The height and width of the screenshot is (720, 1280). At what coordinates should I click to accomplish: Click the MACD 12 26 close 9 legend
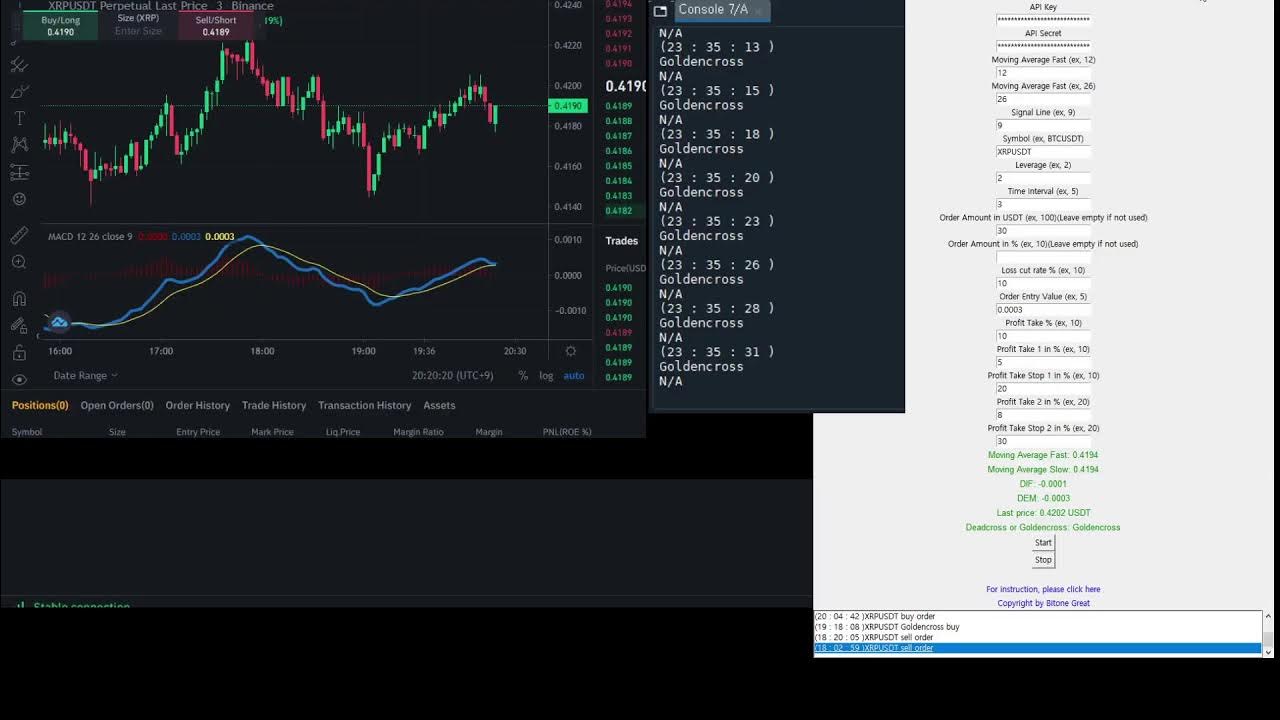[90, 237]
